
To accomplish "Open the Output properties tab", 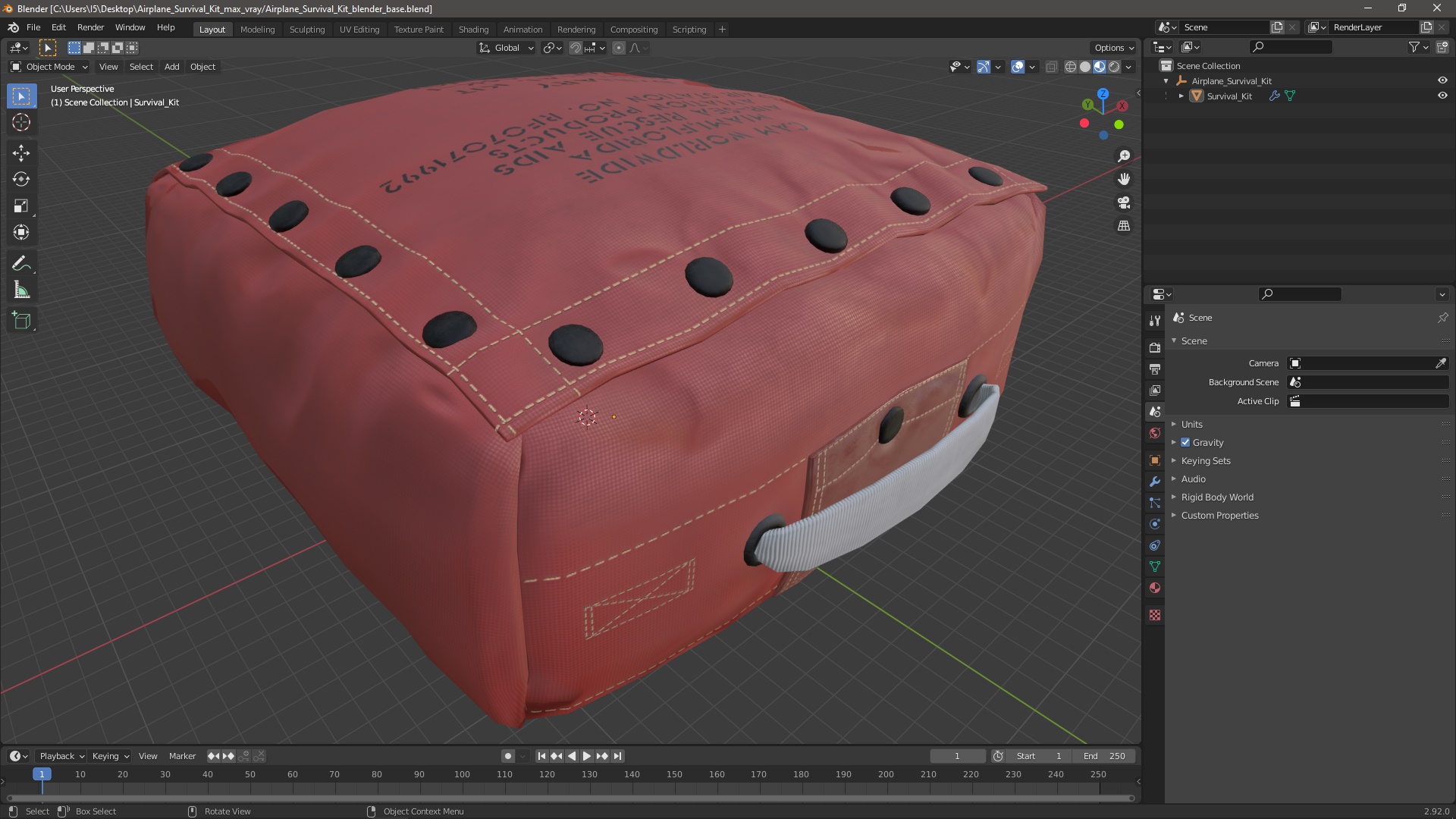I will click(1155, 369).
